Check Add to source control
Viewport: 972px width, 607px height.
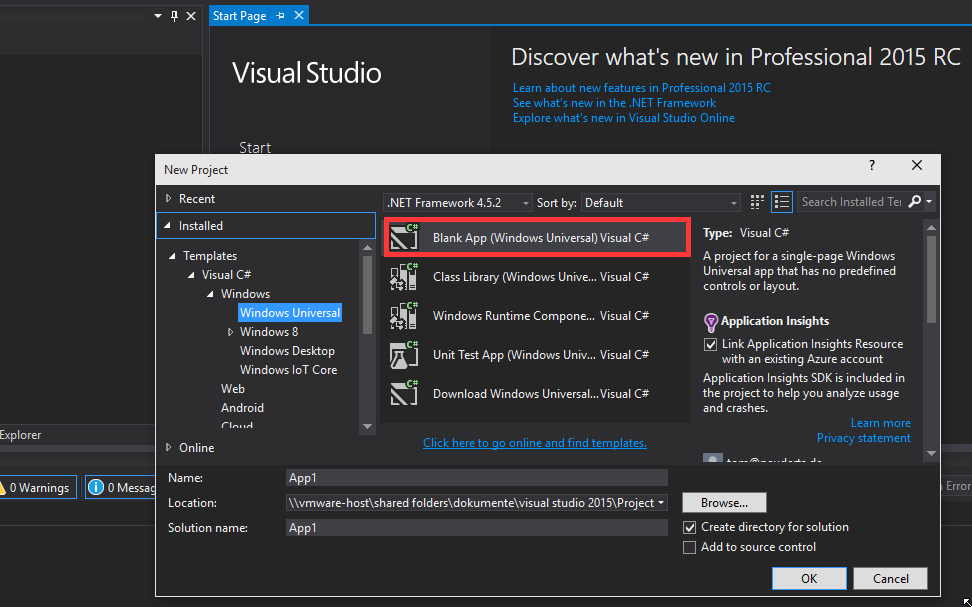coord(689,547)
